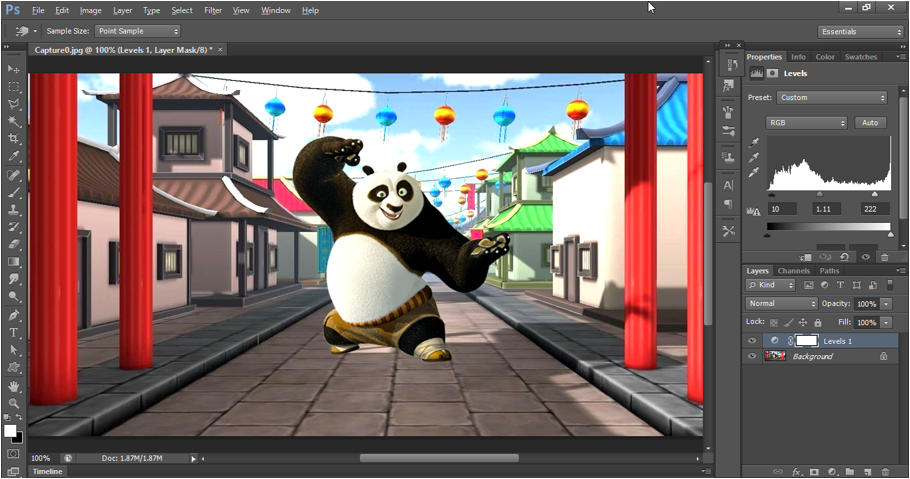Switch to the Channels tab
Screen dimensions: 910x479
coord(793,271)
